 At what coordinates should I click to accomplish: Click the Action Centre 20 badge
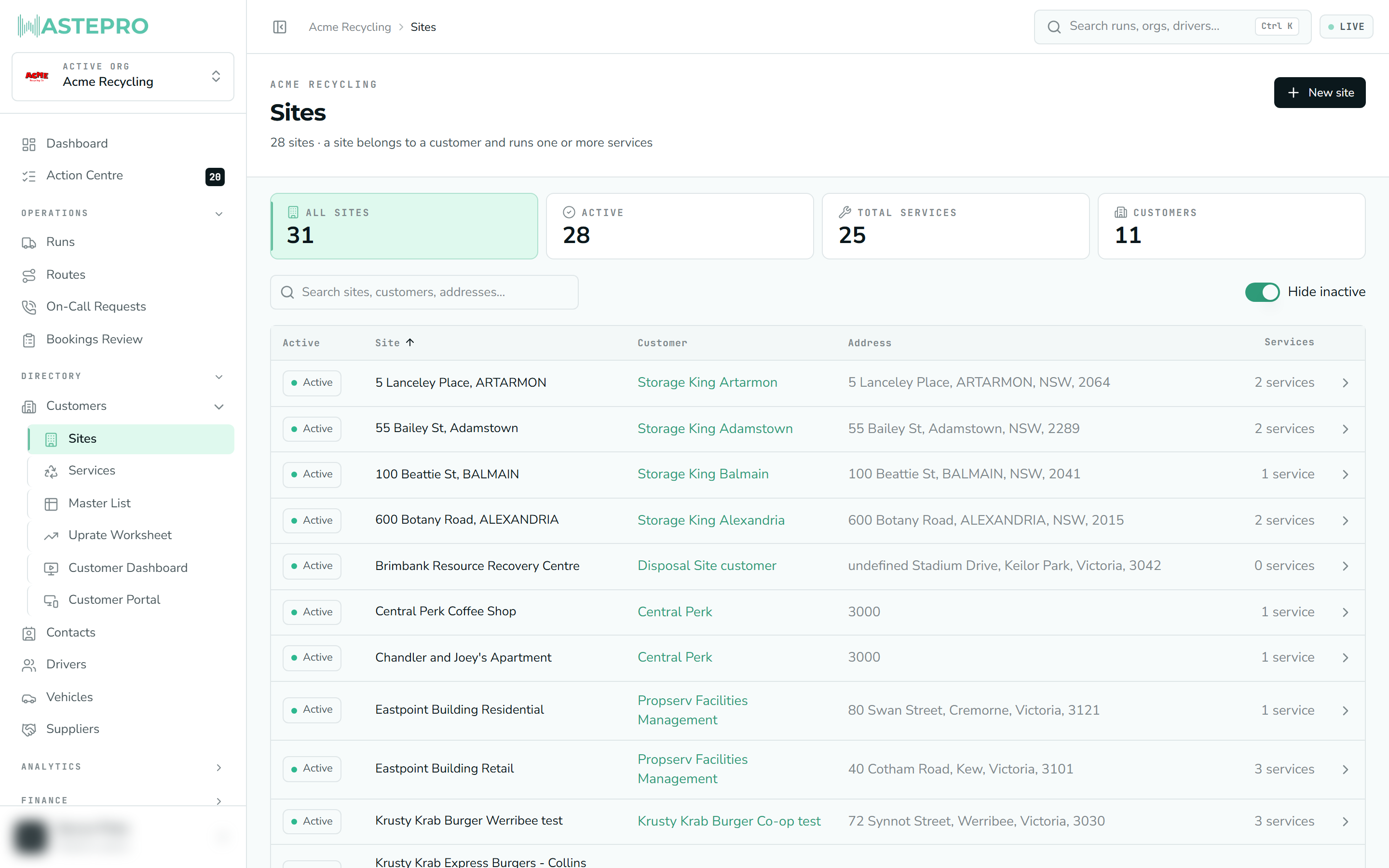pos(215,177)
